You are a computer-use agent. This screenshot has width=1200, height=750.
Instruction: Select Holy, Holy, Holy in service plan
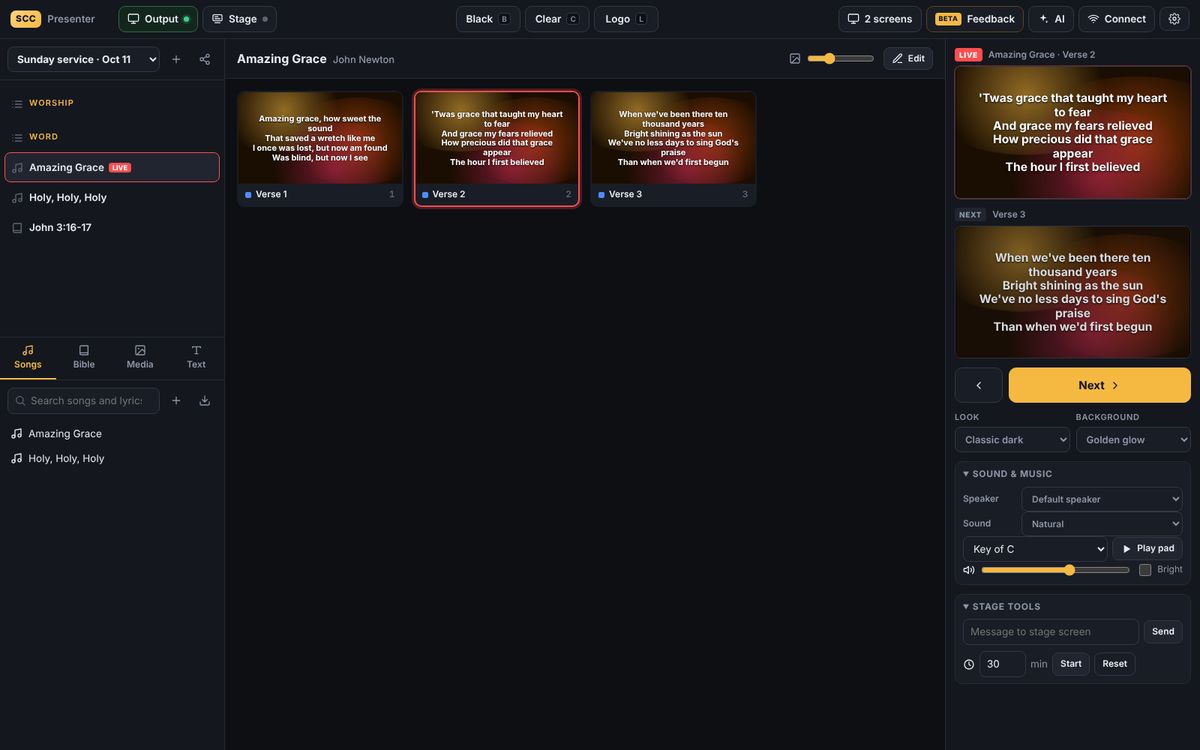(112, 198)
